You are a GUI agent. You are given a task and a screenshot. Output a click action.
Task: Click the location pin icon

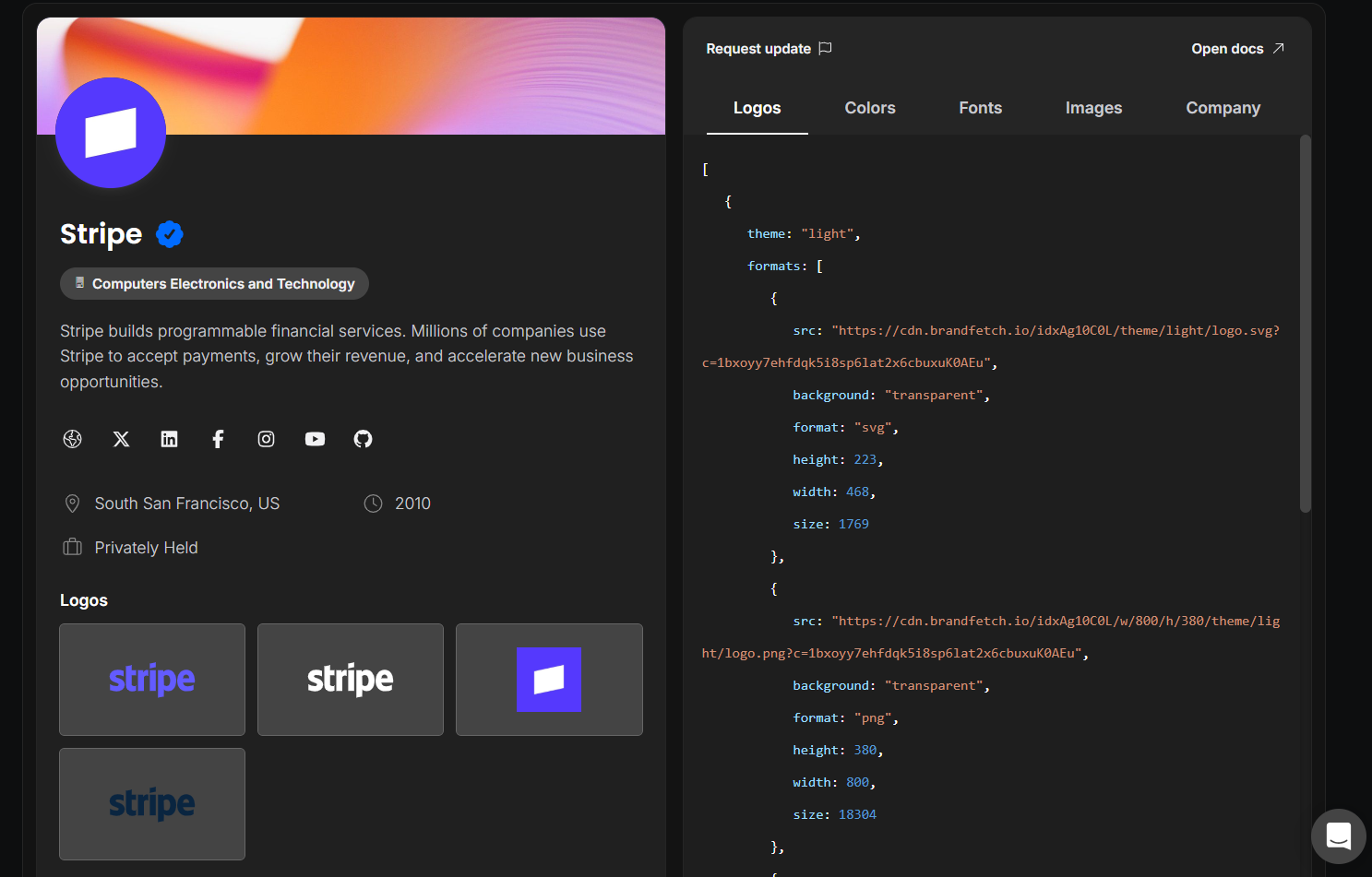pos(72,504)
